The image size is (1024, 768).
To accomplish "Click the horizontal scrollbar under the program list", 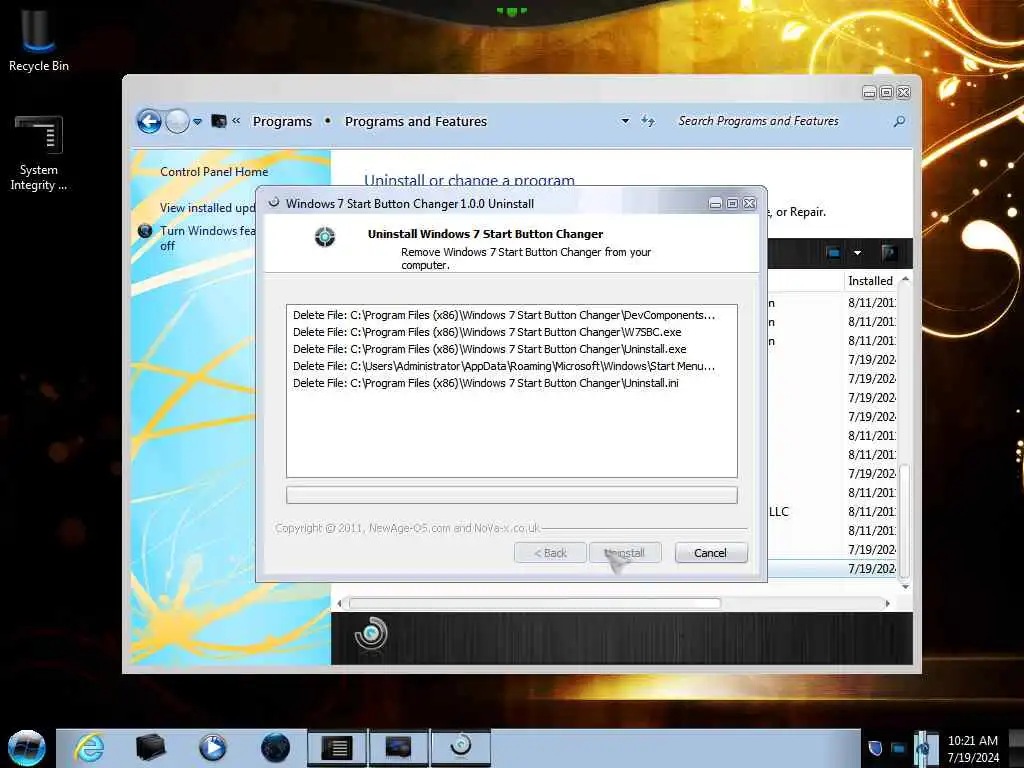I will [x=535, y=603].
